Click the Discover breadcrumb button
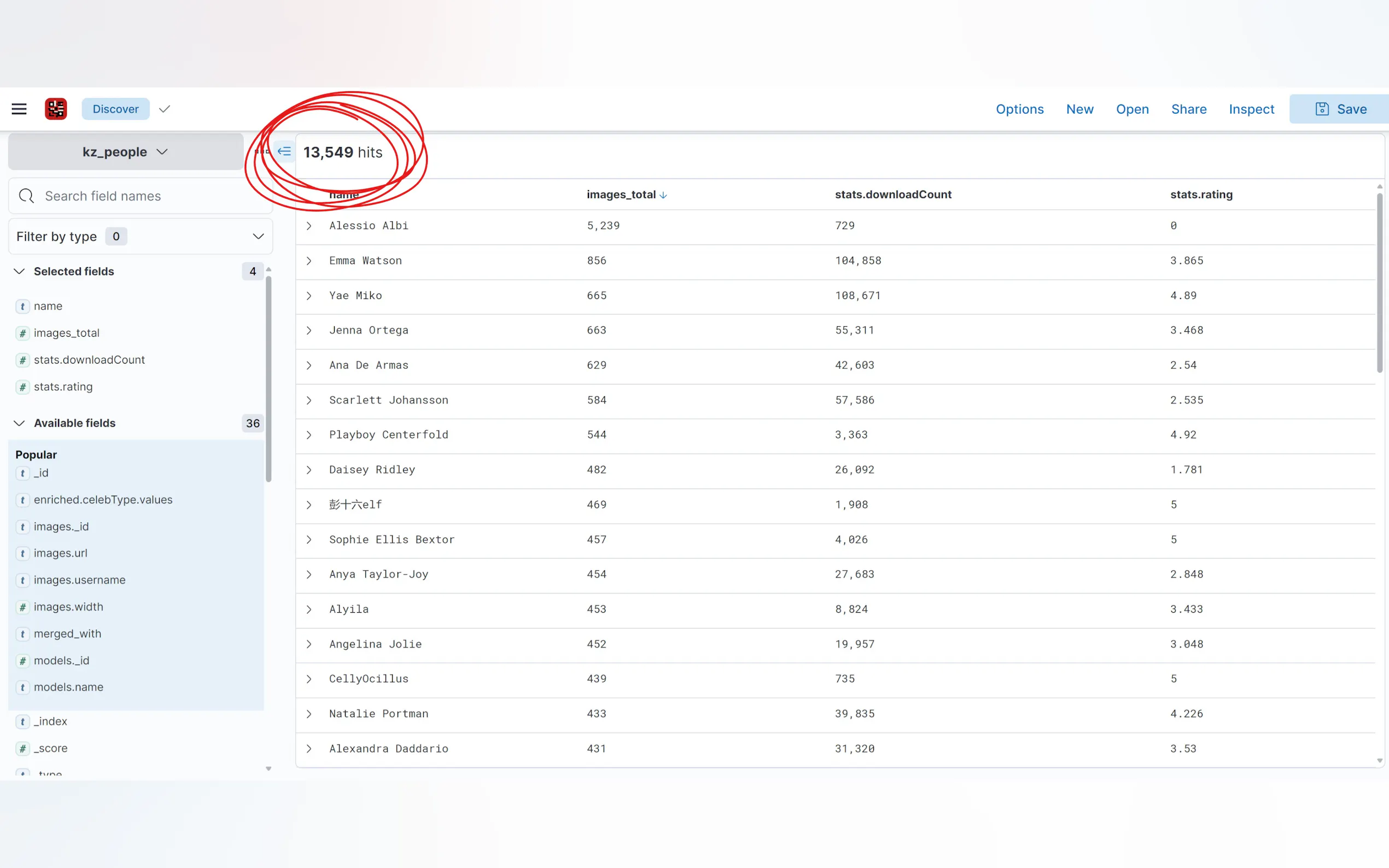This screenshot has height=868, width=1389. point(115,109)
